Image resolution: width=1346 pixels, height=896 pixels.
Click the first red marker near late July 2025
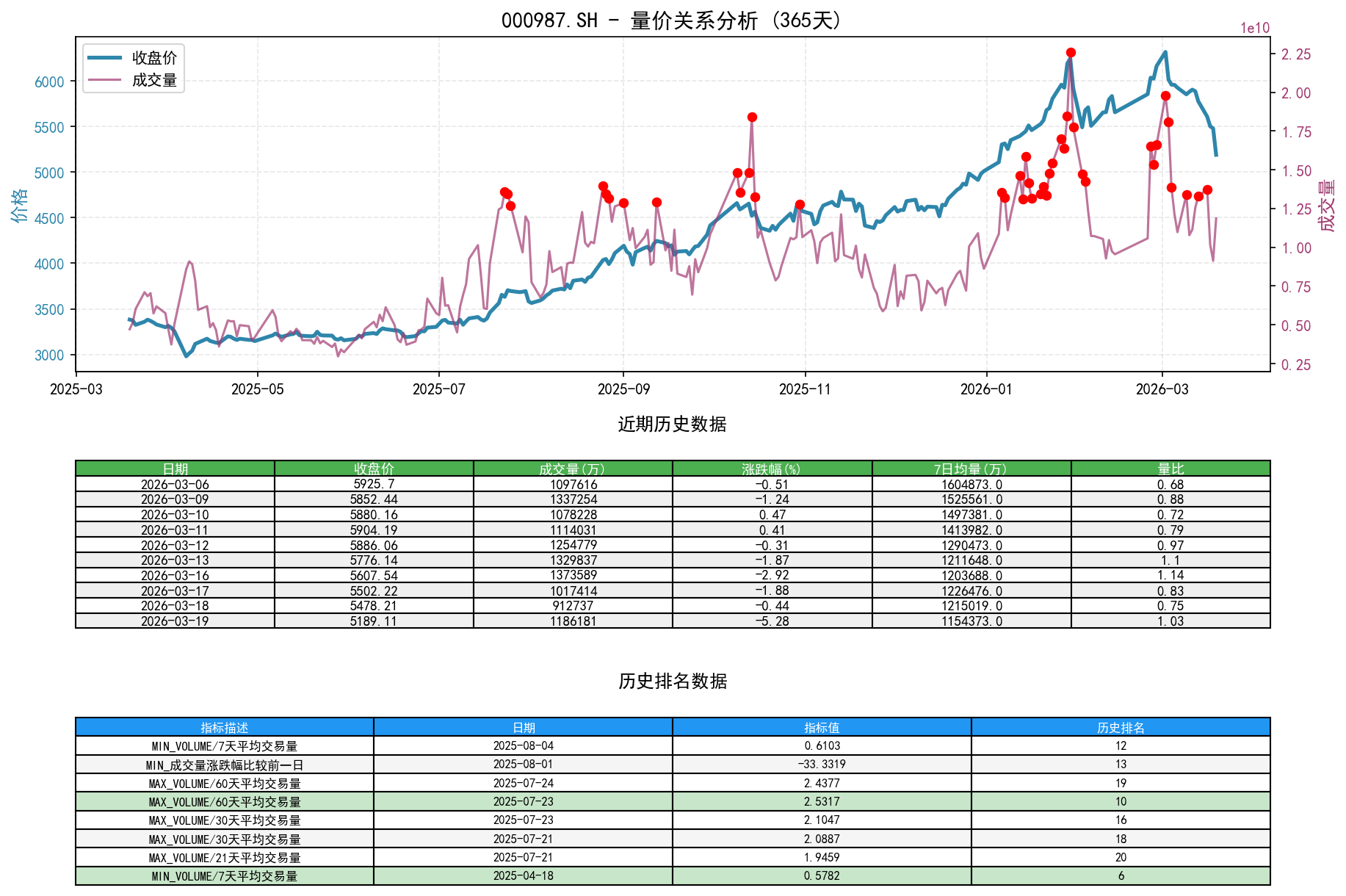point(504,191)
